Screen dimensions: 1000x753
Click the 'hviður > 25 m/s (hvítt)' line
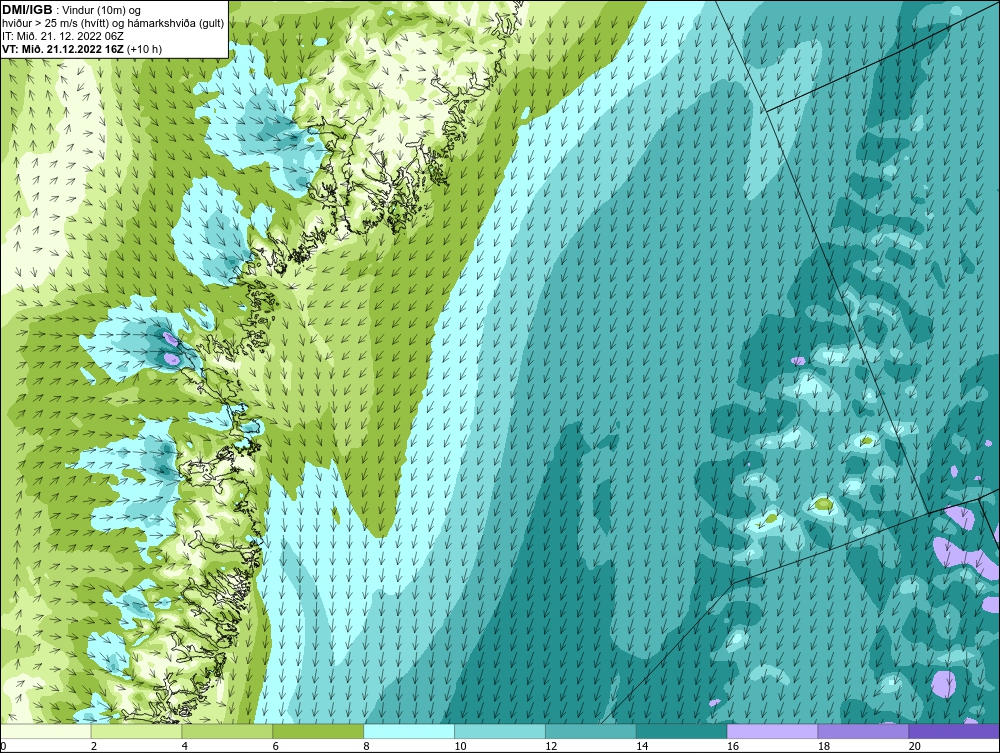click(x=55, y=24)
